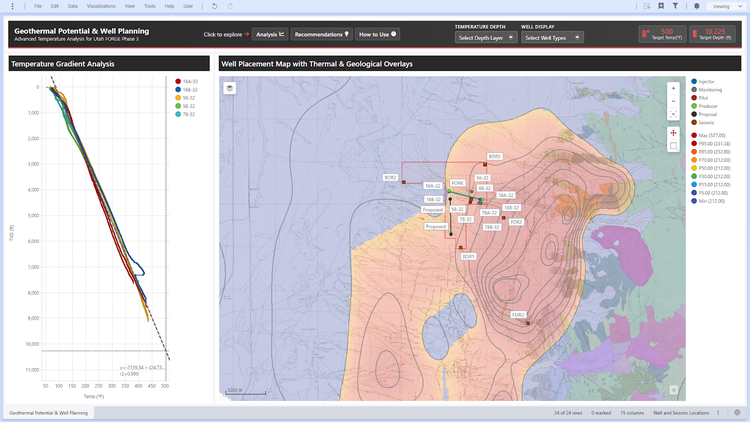Click the 78B-32 well label on map

click(x=492, y=227)
